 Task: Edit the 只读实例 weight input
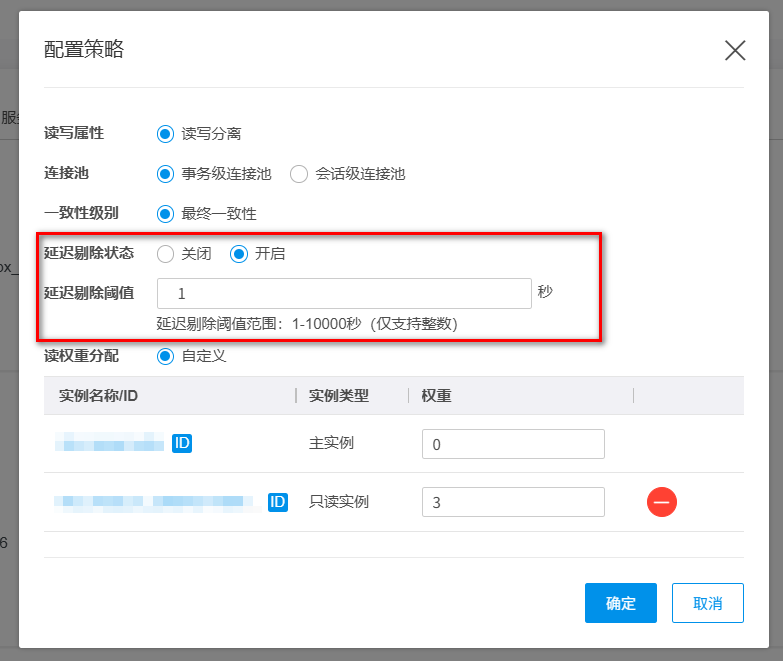coord(513,502)
